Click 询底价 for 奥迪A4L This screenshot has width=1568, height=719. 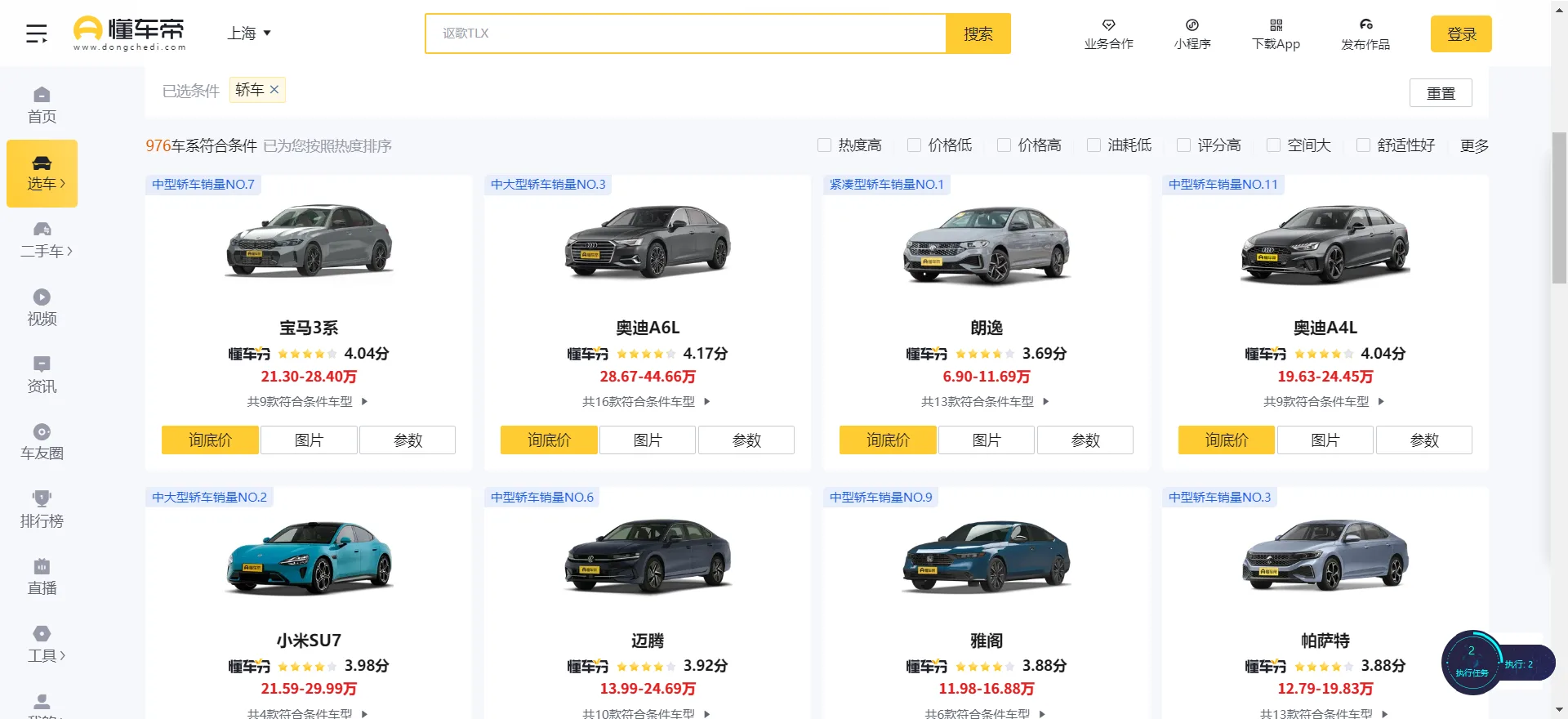tap(1227, 440)
